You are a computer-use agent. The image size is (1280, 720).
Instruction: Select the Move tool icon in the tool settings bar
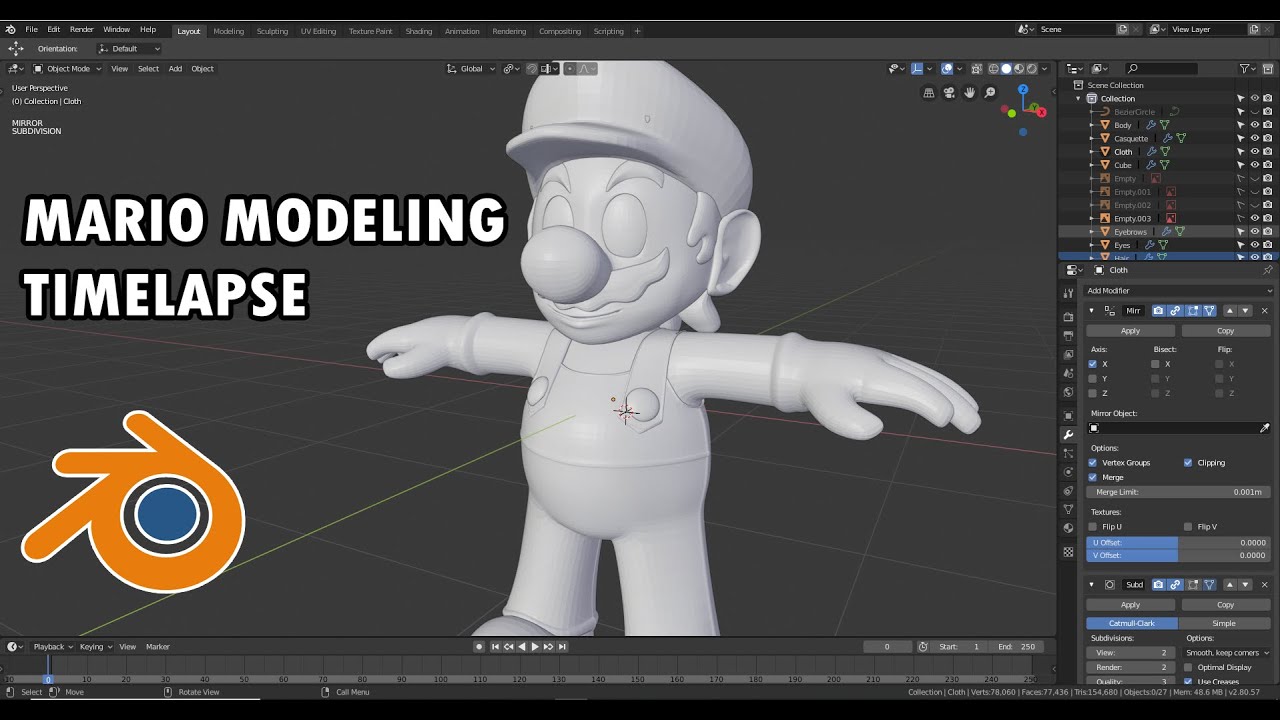16,48
